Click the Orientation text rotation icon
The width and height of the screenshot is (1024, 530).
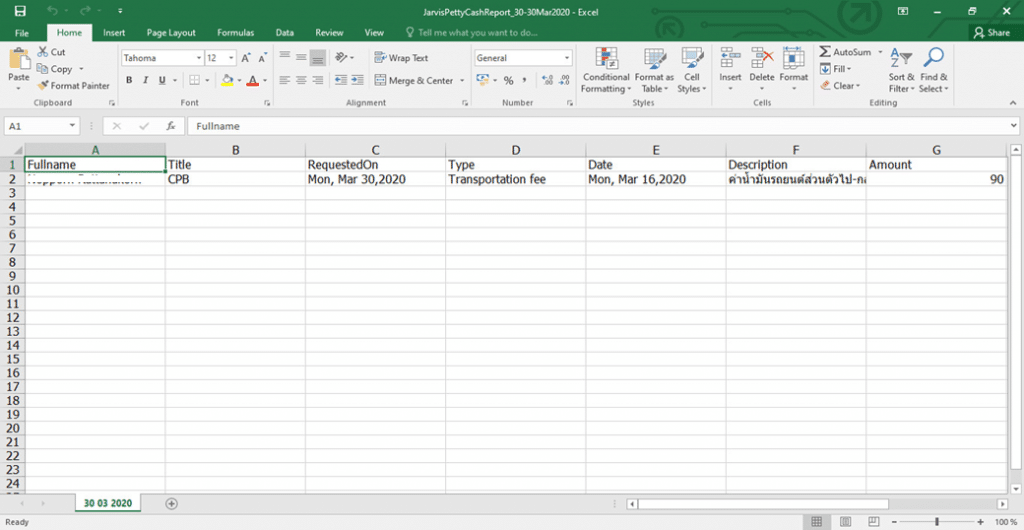pos(342,57)
